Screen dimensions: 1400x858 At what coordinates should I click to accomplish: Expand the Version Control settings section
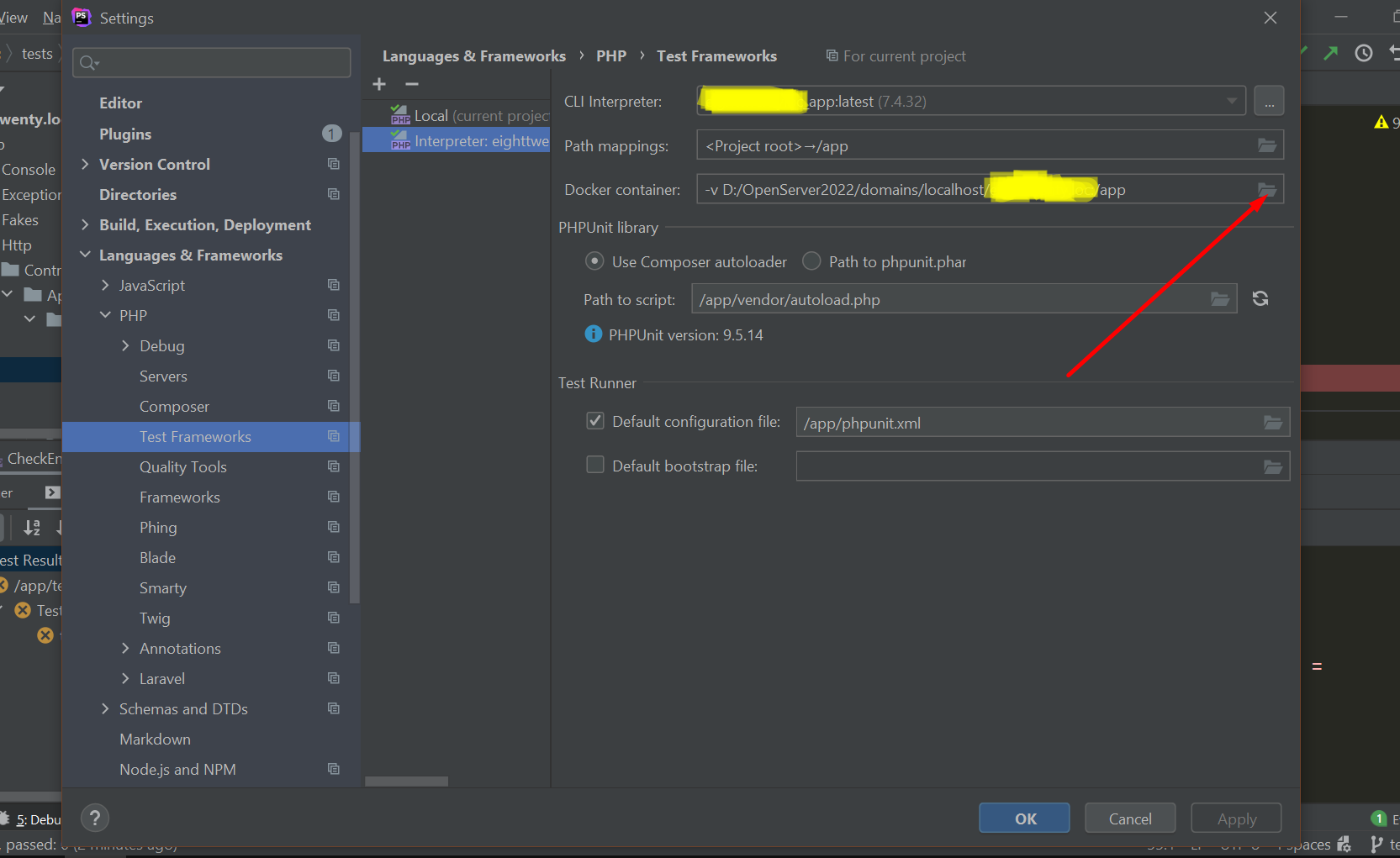click(x=85, y=164)
